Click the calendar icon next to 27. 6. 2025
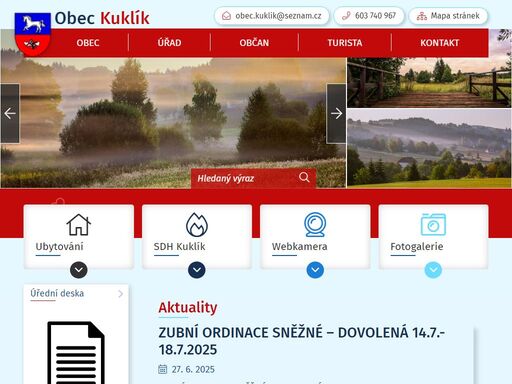Image resolution: width=512 pixels, height=384 pixels. click(x=162, y=369)
